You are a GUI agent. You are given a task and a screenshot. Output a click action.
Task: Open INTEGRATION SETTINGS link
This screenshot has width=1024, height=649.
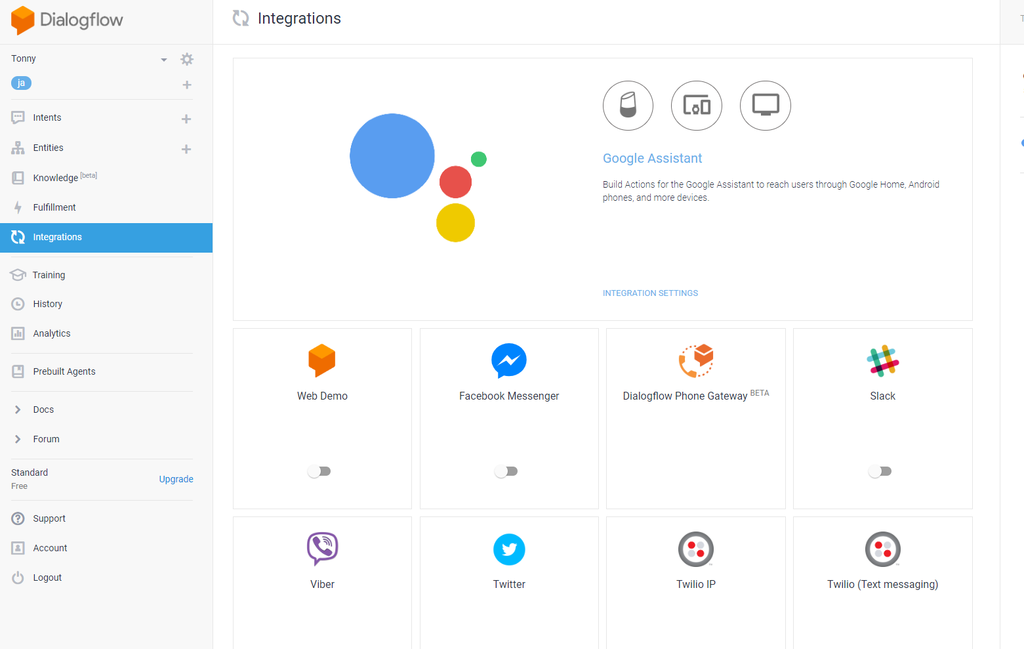[x=650, y=293]
